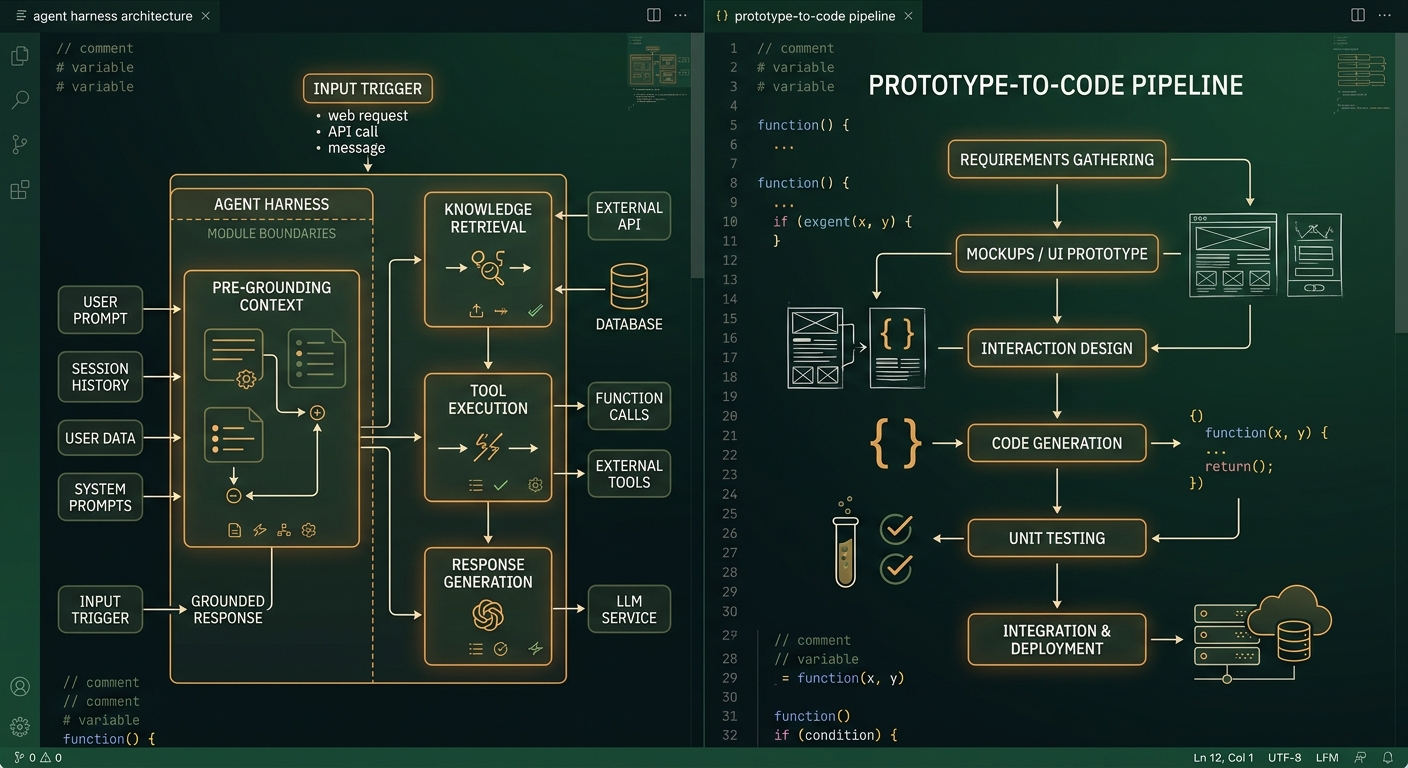Click the large curly braces by Code Generation
Viewport: 1408px width, 768px height.
coord(896,443)
